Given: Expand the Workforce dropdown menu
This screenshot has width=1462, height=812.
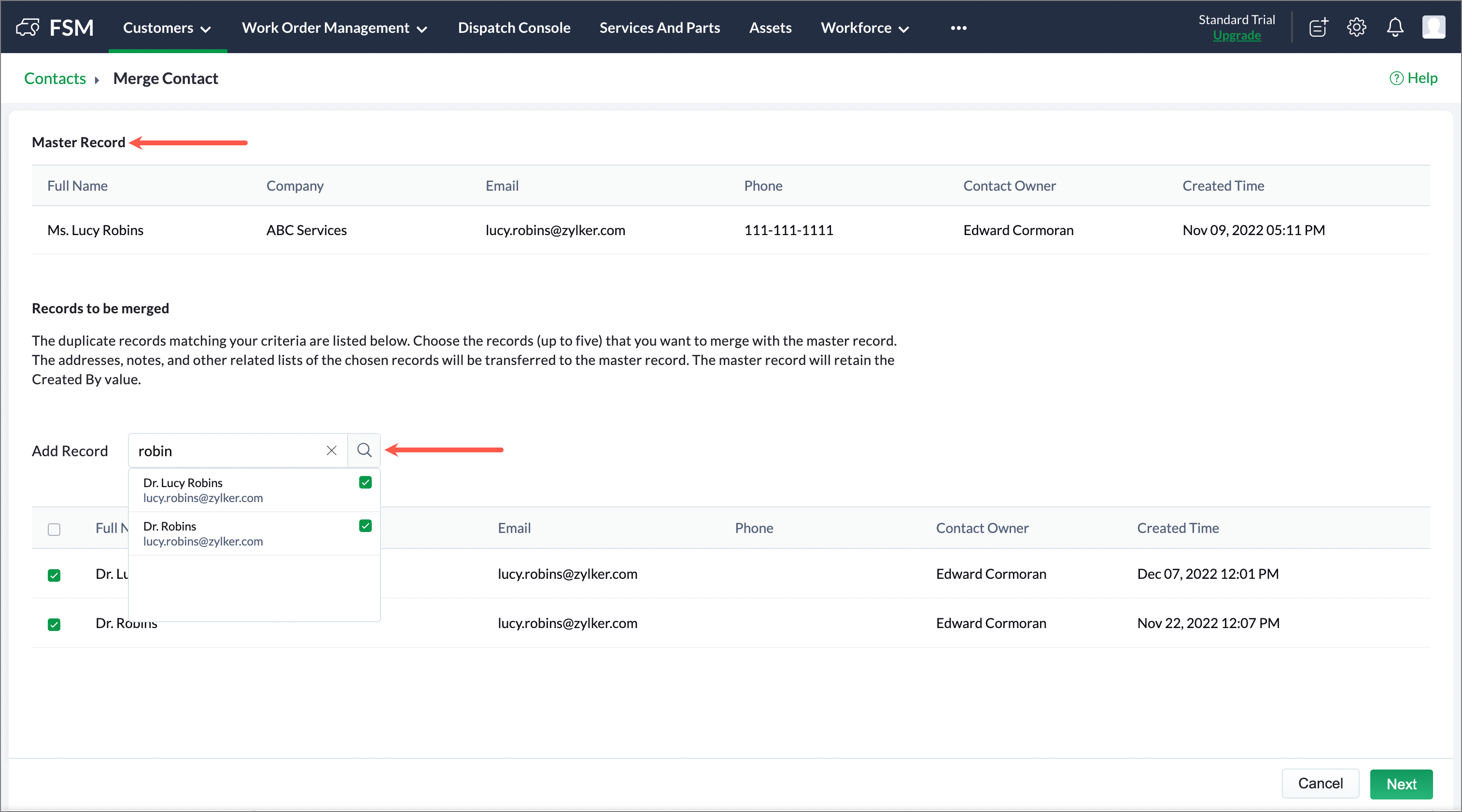Looking at the screenshot, I should [865, 28].
